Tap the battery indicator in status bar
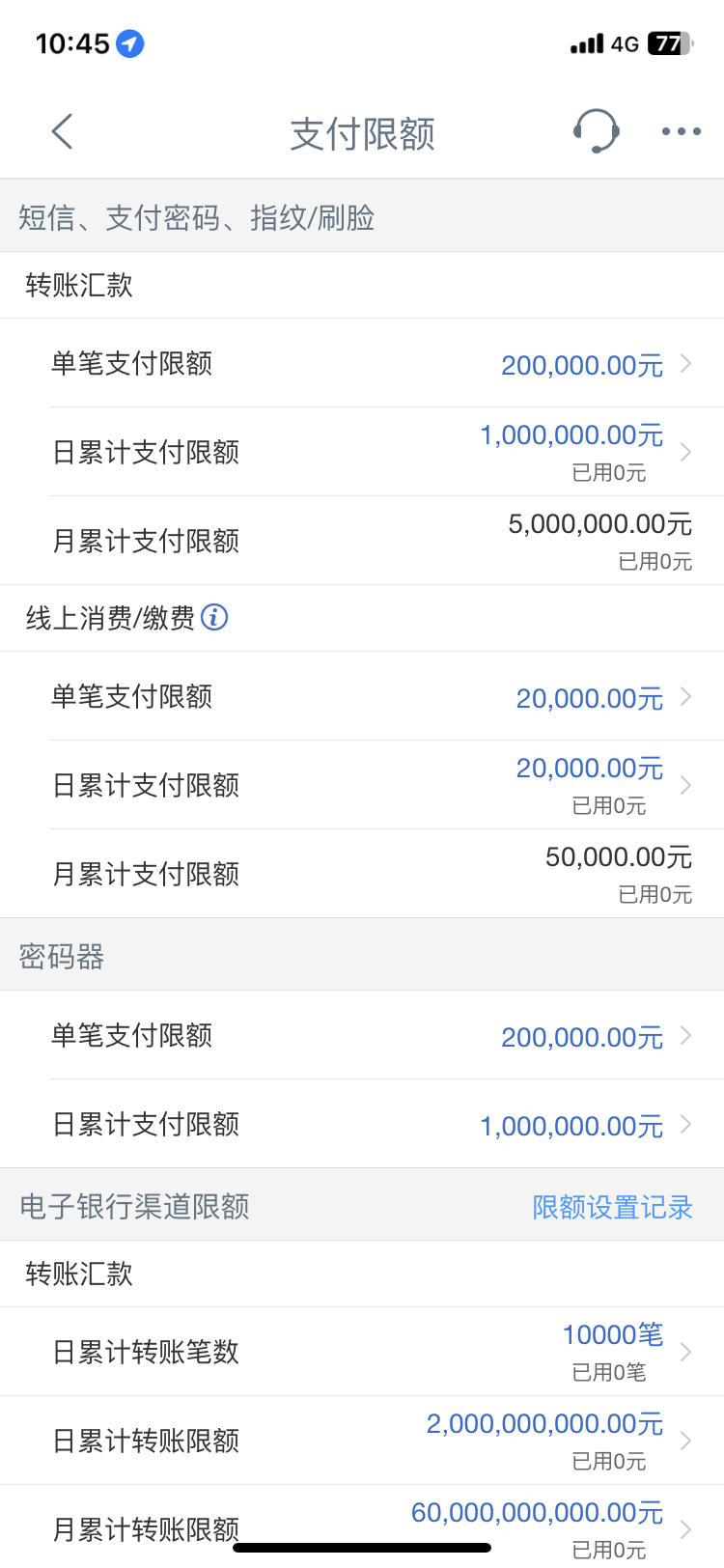 (x=671, y=43)
